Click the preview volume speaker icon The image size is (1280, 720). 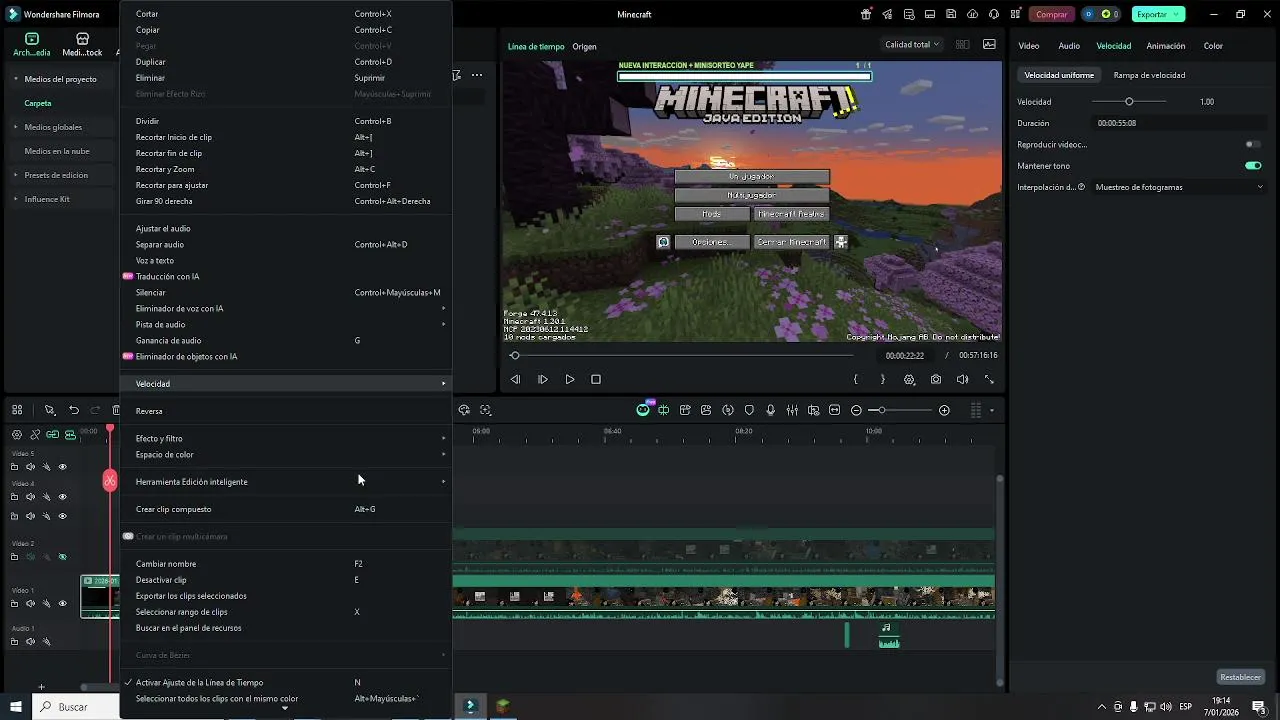[x=962, y=380]
